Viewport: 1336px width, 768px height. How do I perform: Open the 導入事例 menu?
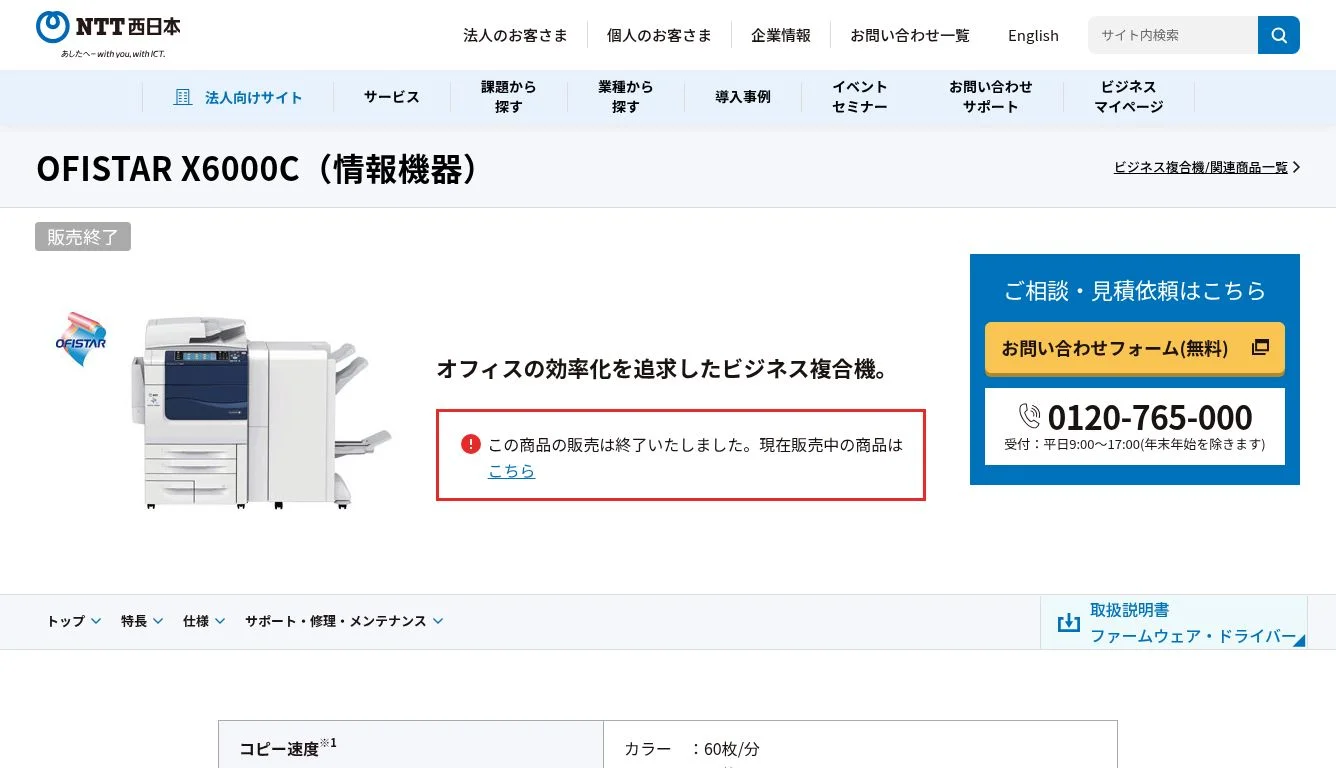(742, 97)
